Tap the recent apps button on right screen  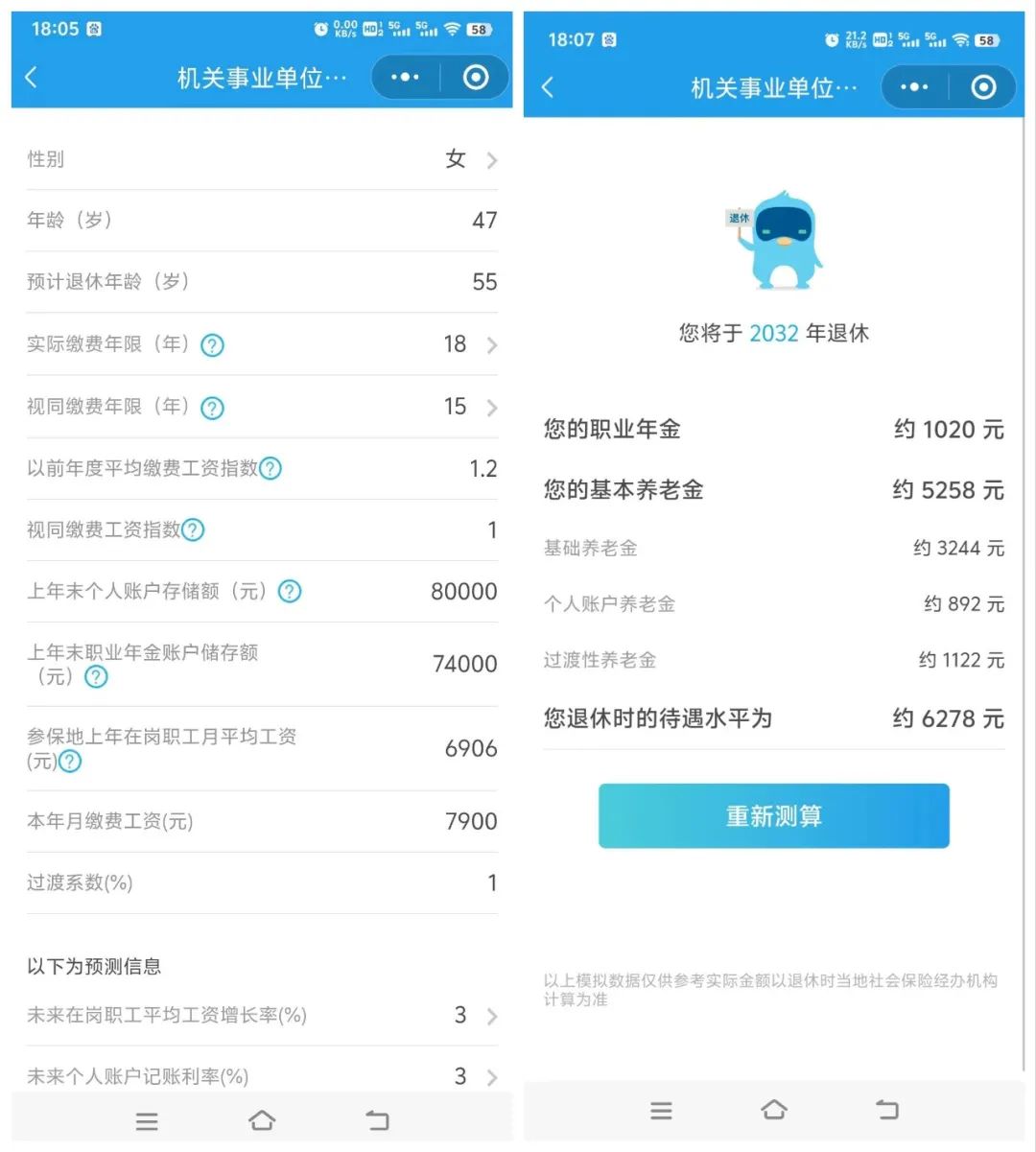point(661,1111)
